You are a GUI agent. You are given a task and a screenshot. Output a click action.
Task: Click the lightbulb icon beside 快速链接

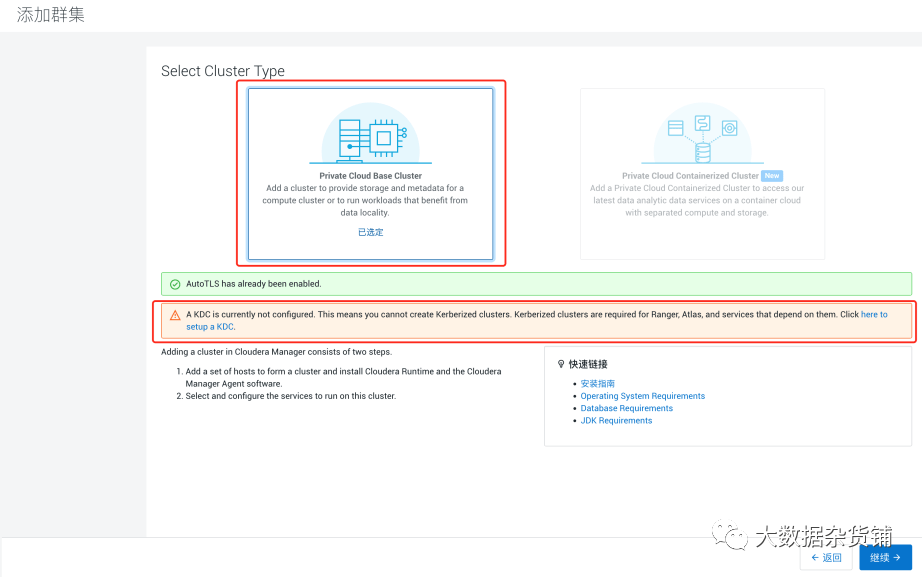(561, 364)
